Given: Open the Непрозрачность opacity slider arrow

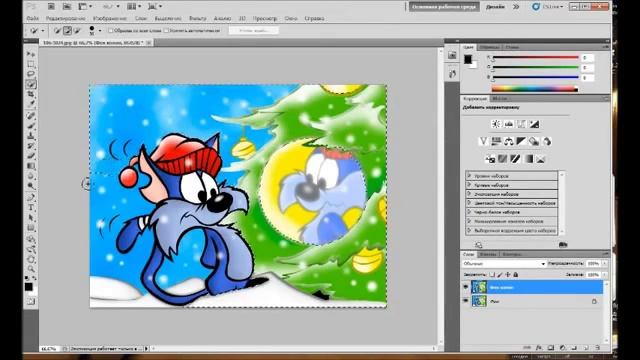Looking at the screenshot, I should 604,264.
